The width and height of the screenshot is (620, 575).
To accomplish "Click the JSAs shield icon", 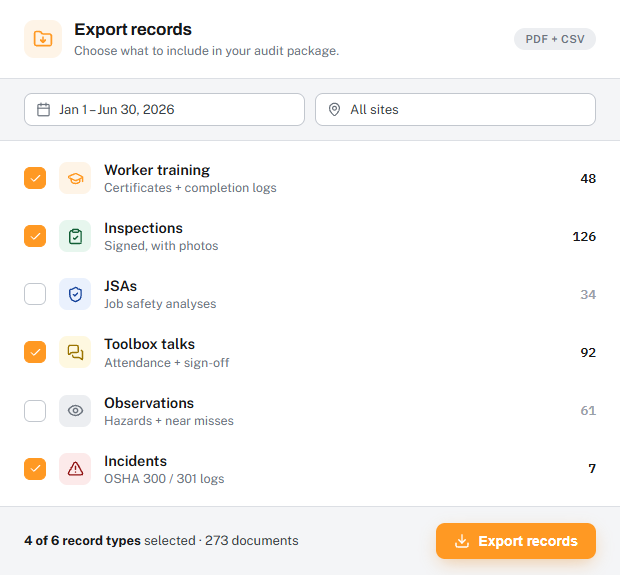I will coord(75,294).
